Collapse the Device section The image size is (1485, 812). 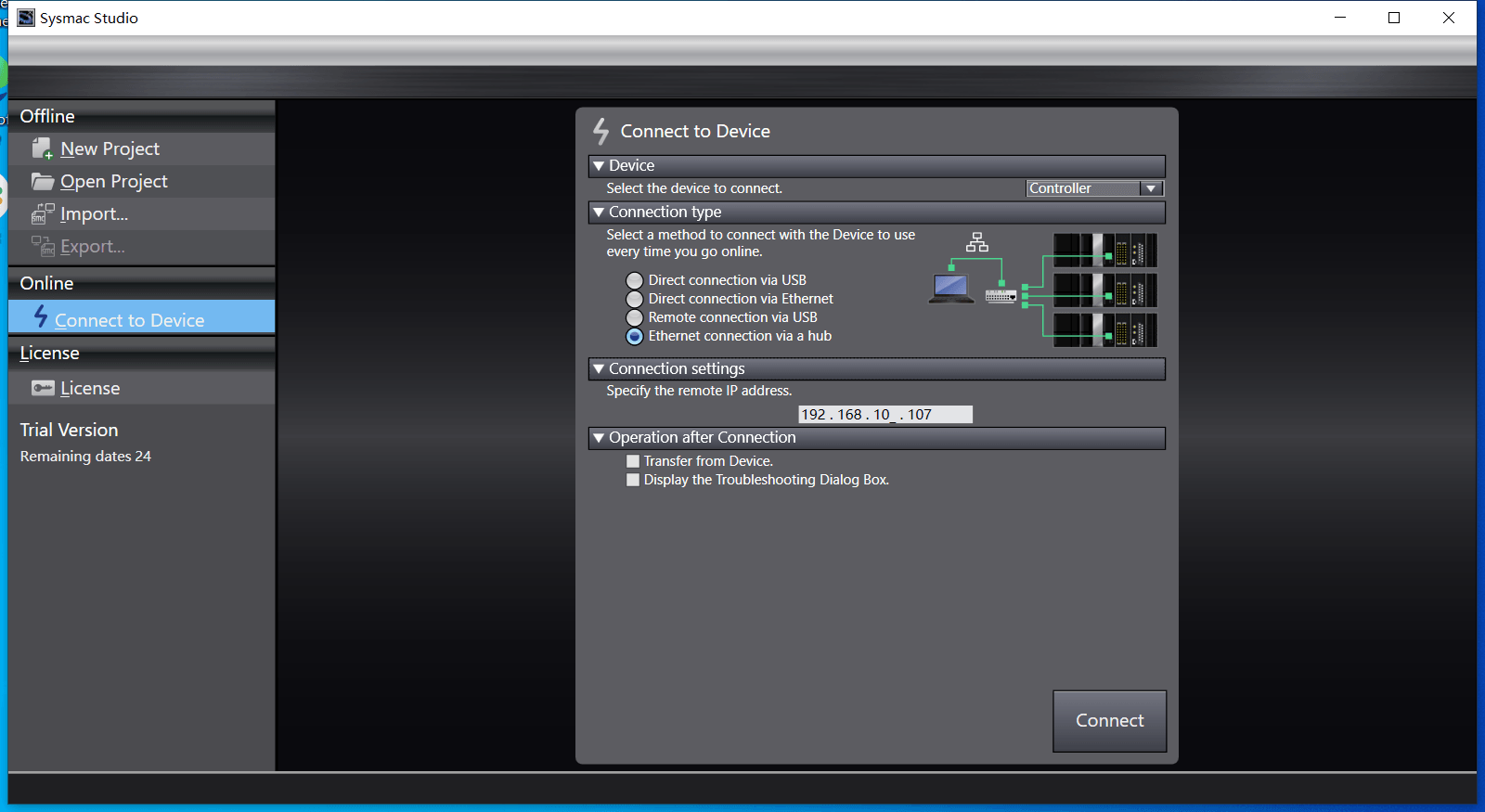point(599,165)
